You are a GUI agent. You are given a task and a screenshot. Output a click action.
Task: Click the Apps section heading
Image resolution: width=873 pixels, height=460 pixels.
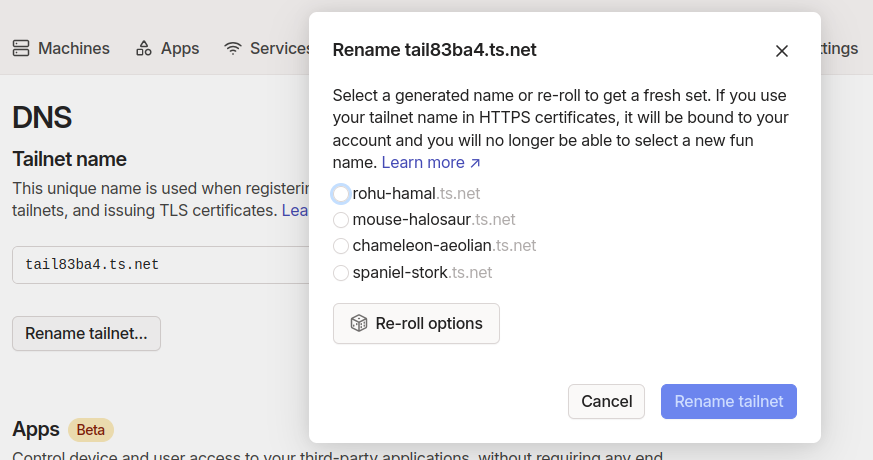coord(36,429)
